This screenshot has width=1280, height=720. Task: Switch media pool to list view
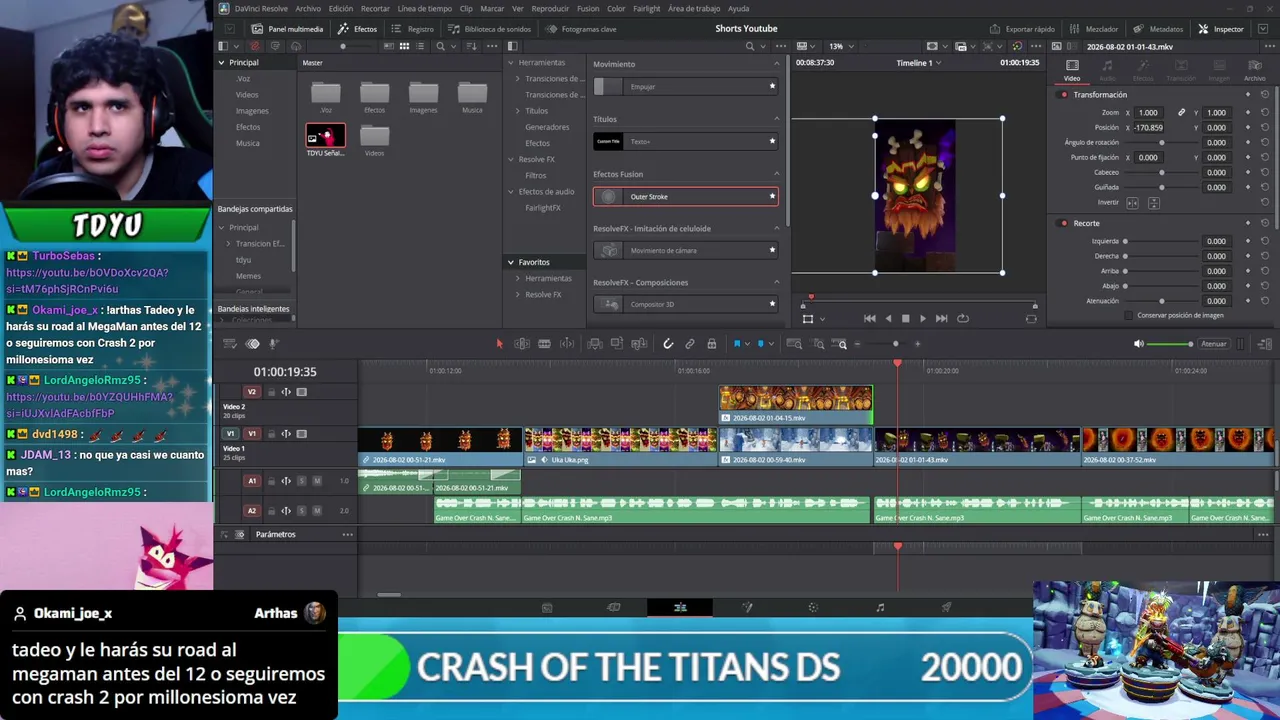[x=420, y=46]
